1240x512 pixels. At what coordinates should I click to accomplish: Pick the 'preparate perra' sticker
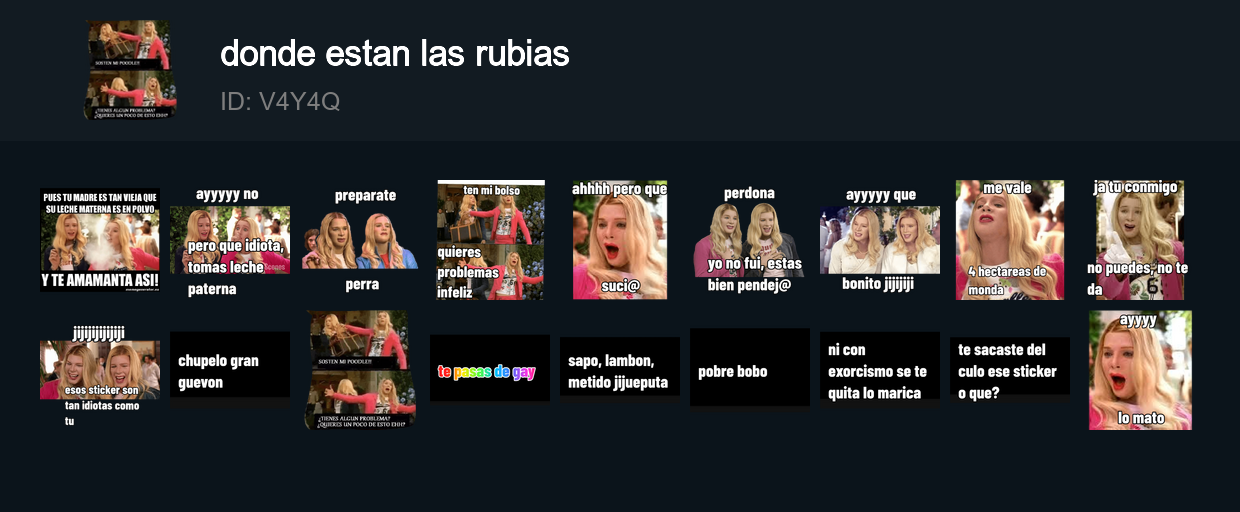click(x=360, y=240)
